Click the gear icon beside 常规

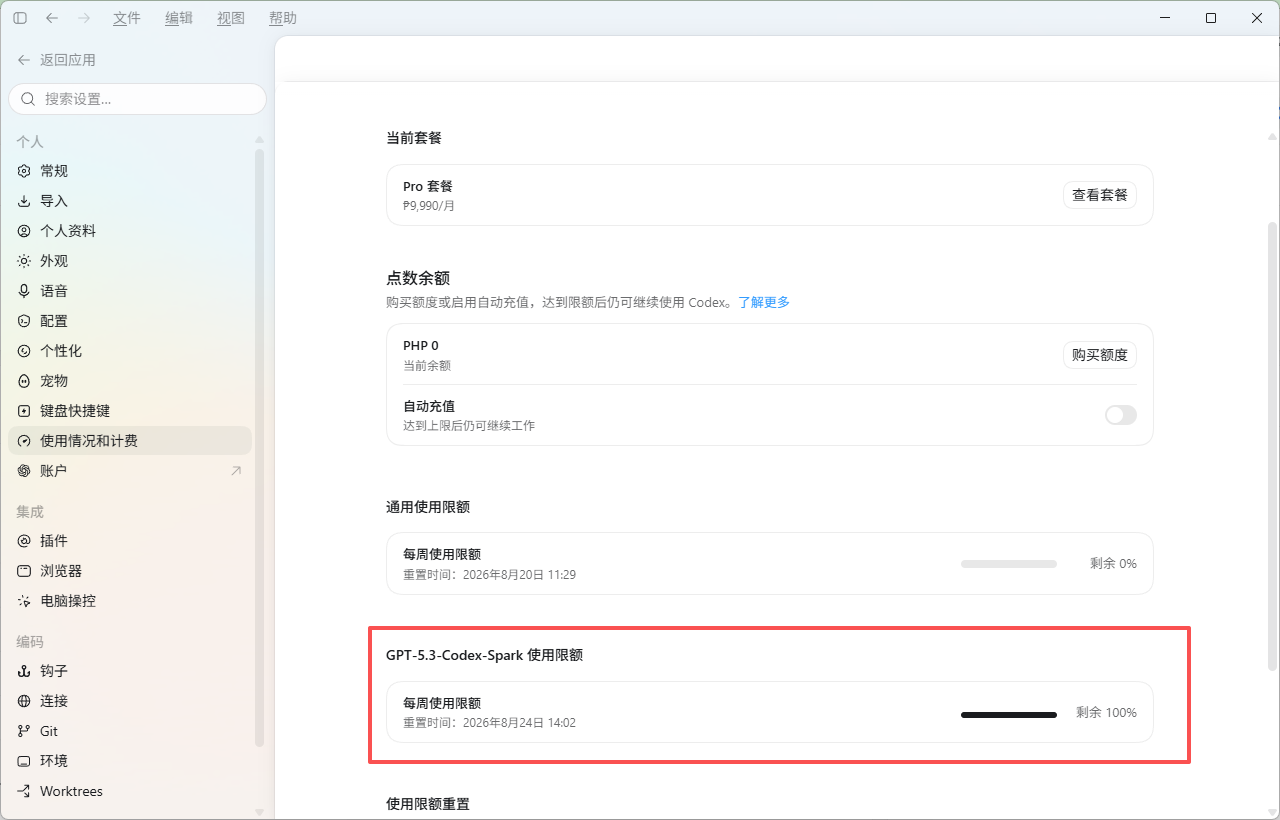[x=24, y=171]
